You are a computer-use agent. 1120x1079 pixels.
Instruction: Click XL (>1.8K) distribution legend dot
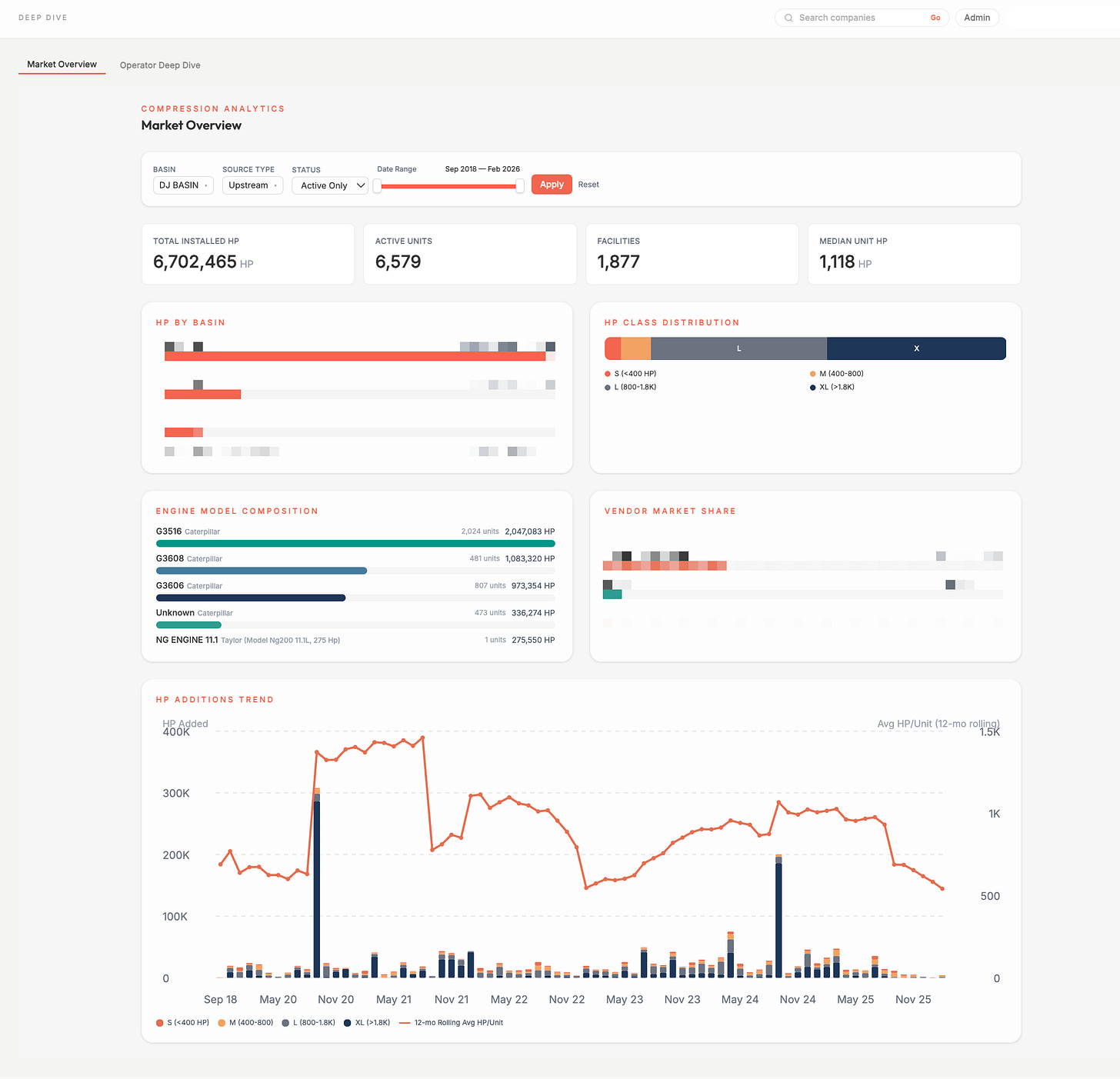(x=812, y=388)
